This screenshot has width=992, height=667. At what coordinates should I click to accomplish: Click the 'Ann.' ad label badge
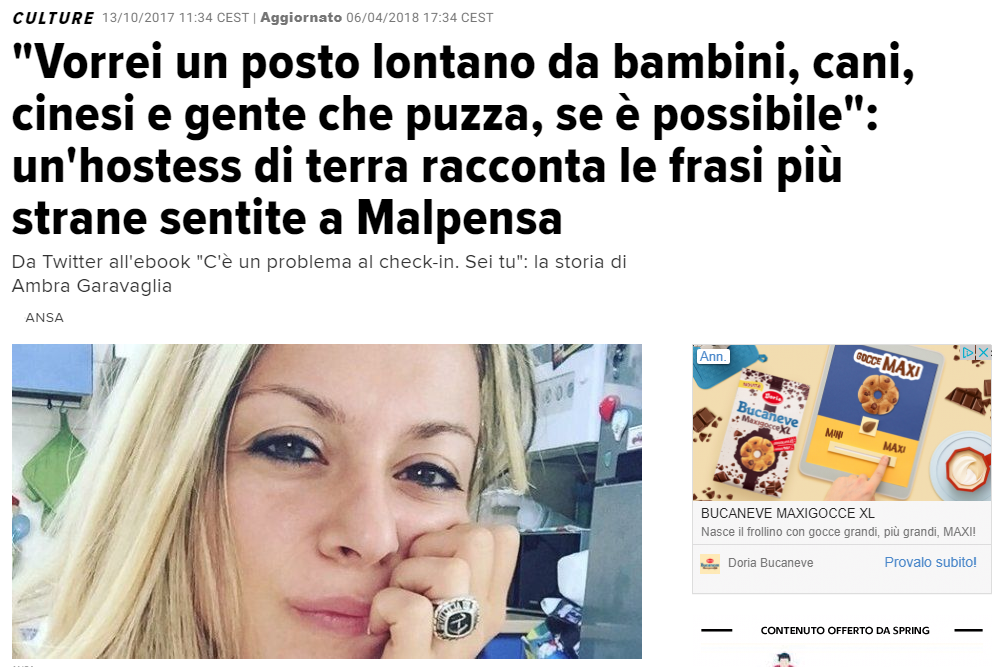712,356
